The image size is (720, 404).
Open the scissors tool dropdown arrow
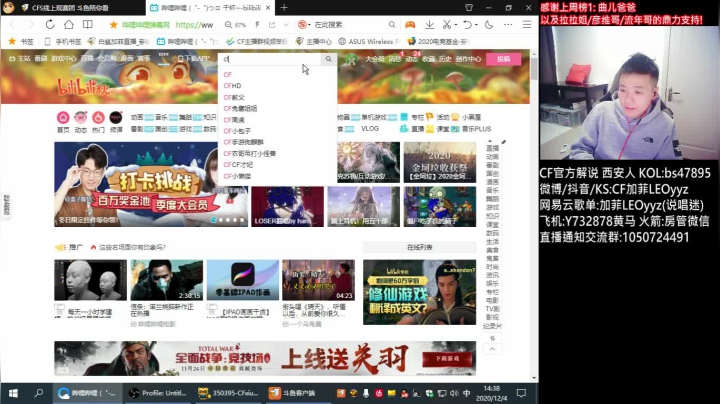coord(455,25)
